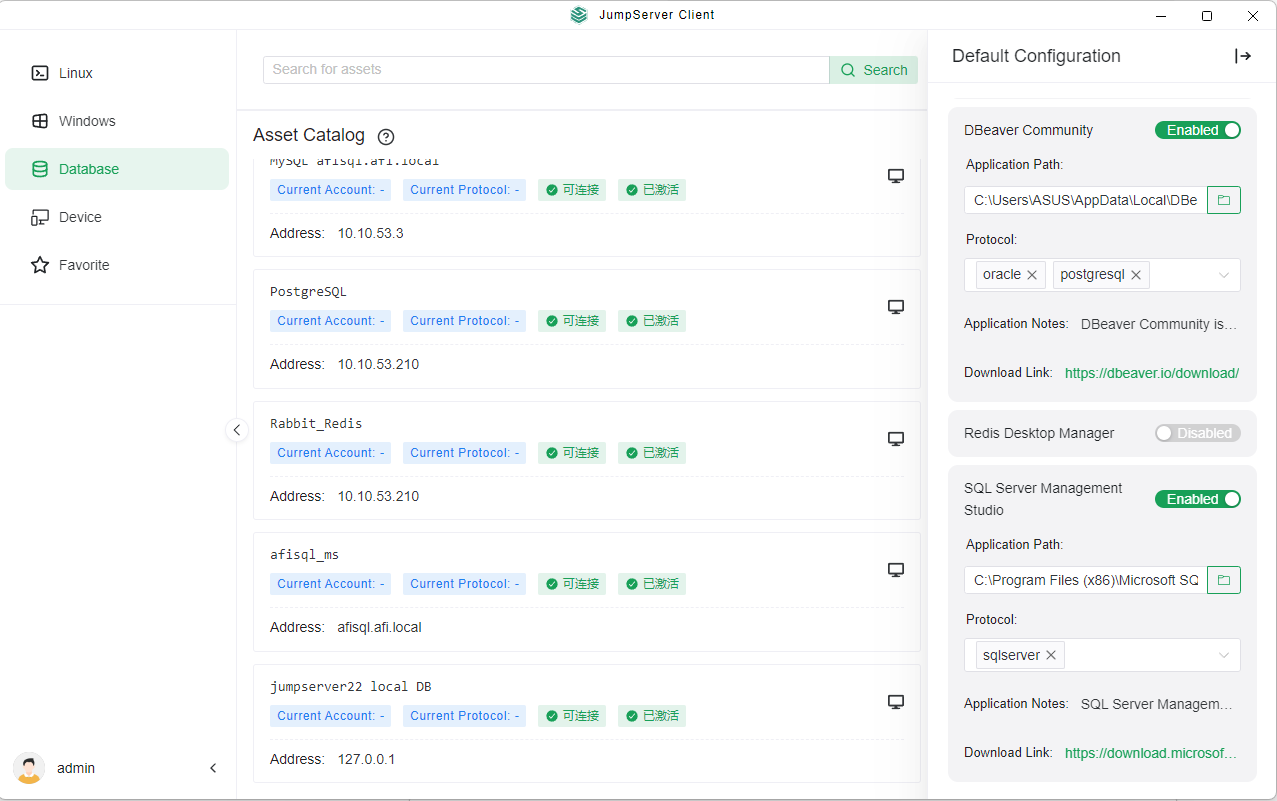
Task: Click Current Account tag on PostgreSQL
Action: click(x=331, y=321)
